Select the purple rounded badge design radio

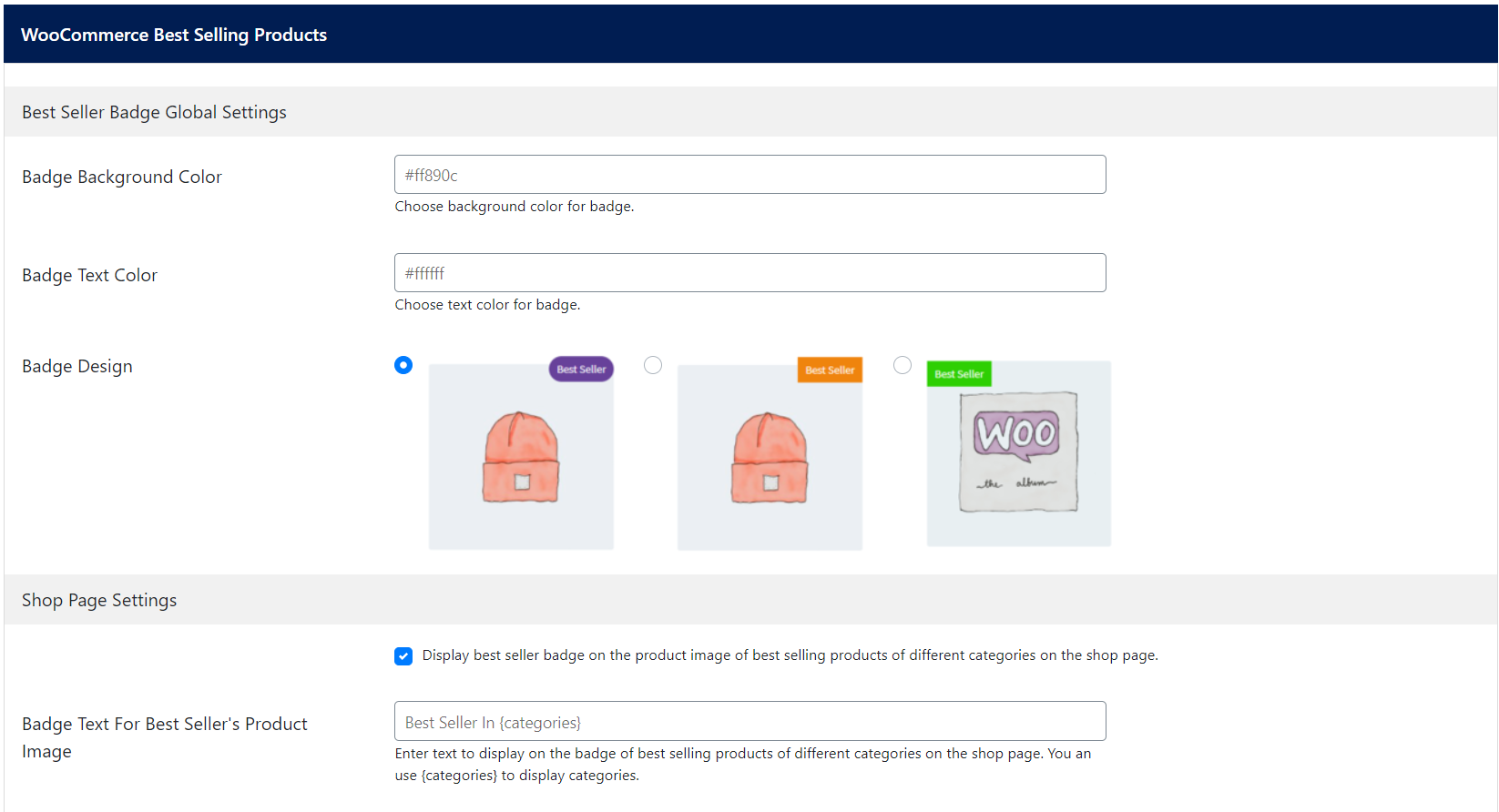pyautogui.click(x=403, y=365)
